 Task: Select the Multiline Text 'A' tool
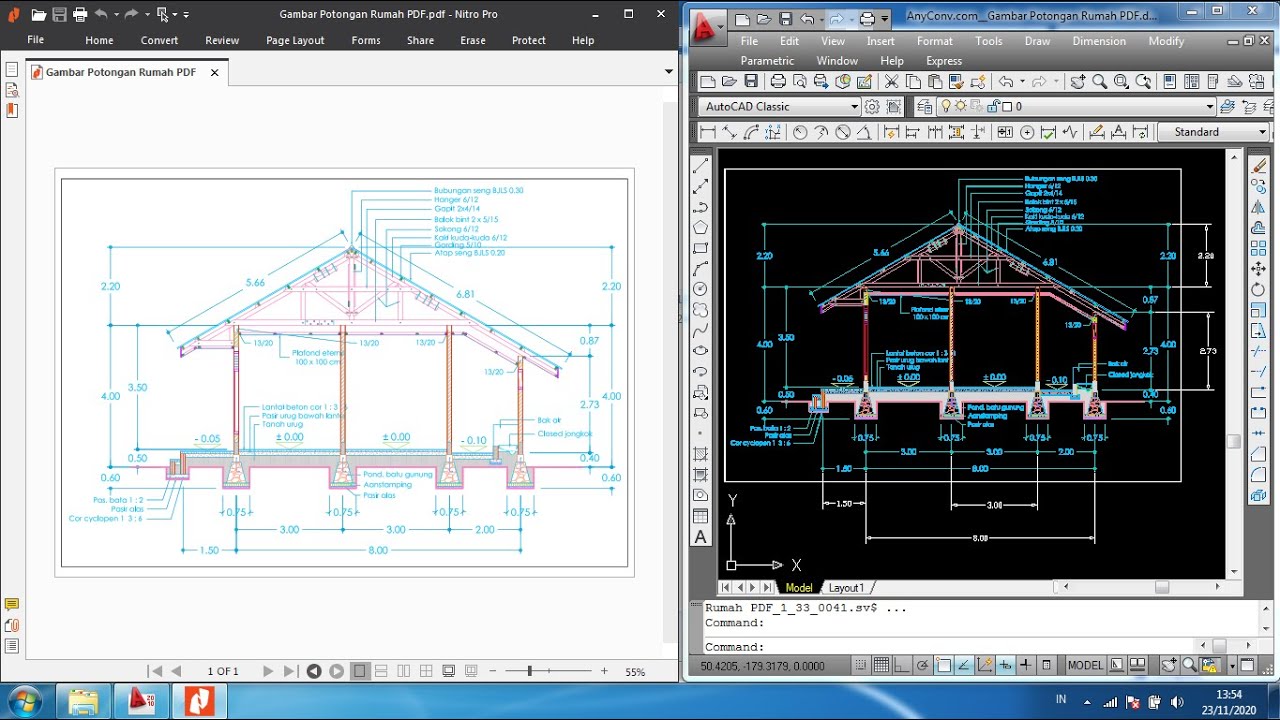click(700, 537)
